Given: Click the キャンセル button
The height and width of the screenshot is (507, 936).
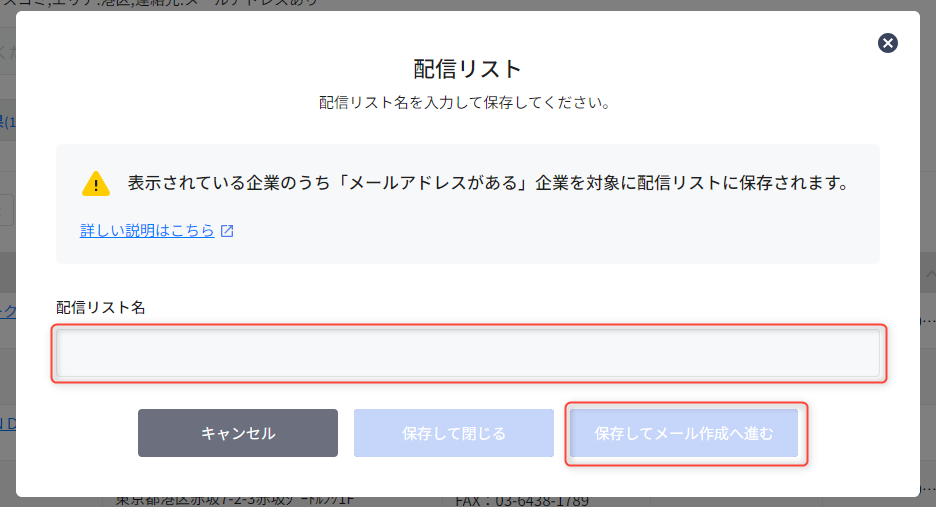Looking at the screenshot, I should (x=238, y=433).
